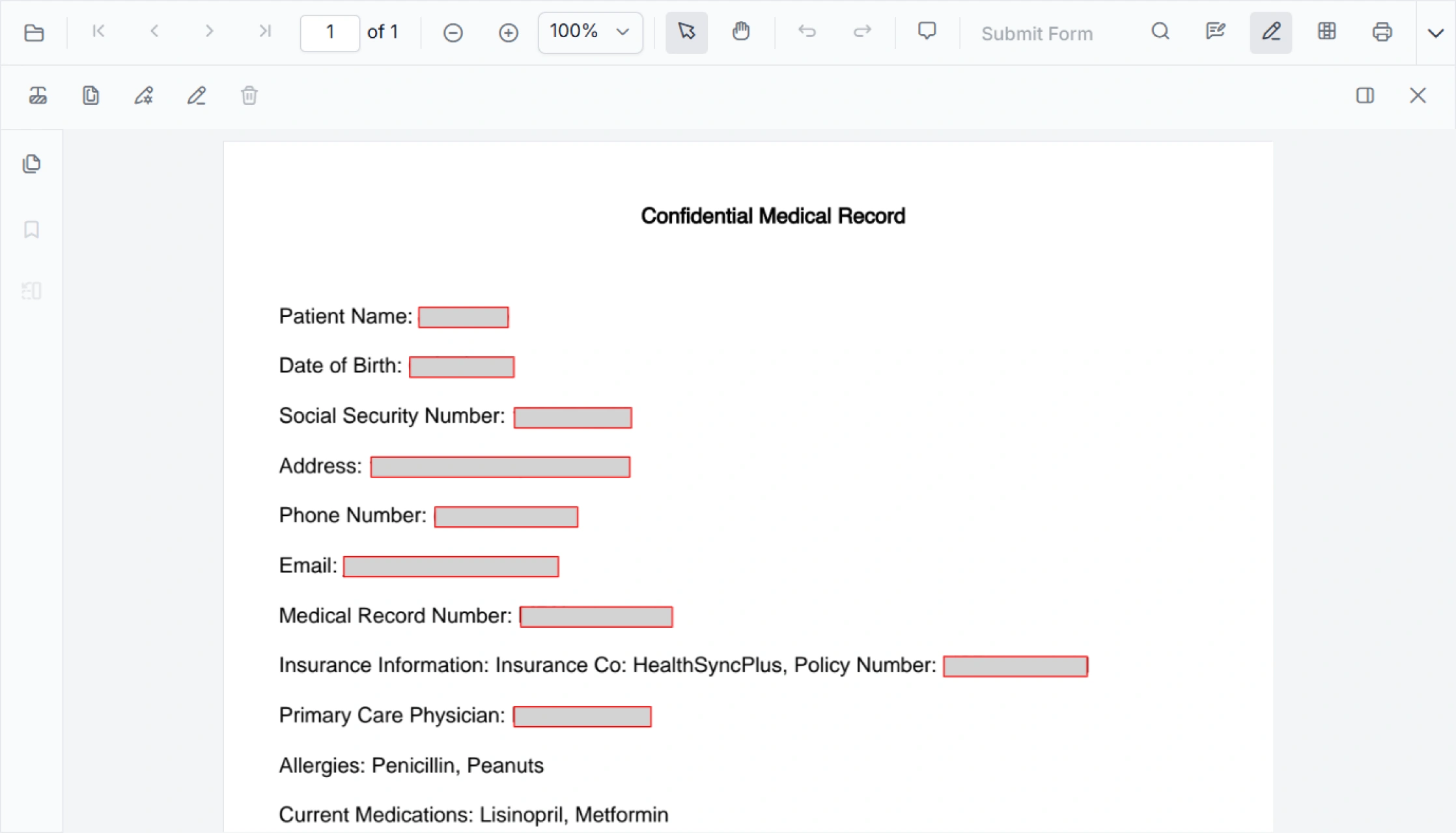Screen dimensions: 1456x833
Task: Select the Date of Birth redaction box
Action: [462, 367]
